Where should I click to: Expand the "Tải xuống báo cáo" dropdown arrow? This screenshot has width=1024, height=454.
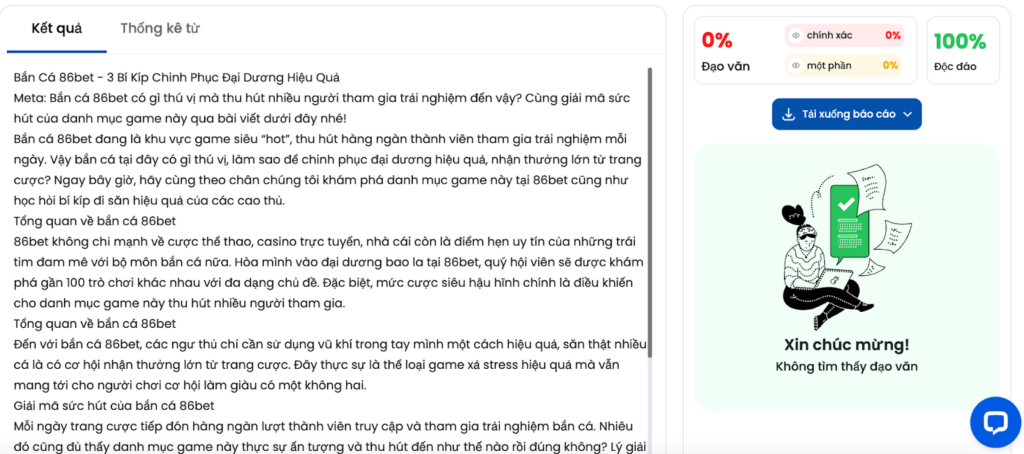pyautogui.click(x=908, y=114)
